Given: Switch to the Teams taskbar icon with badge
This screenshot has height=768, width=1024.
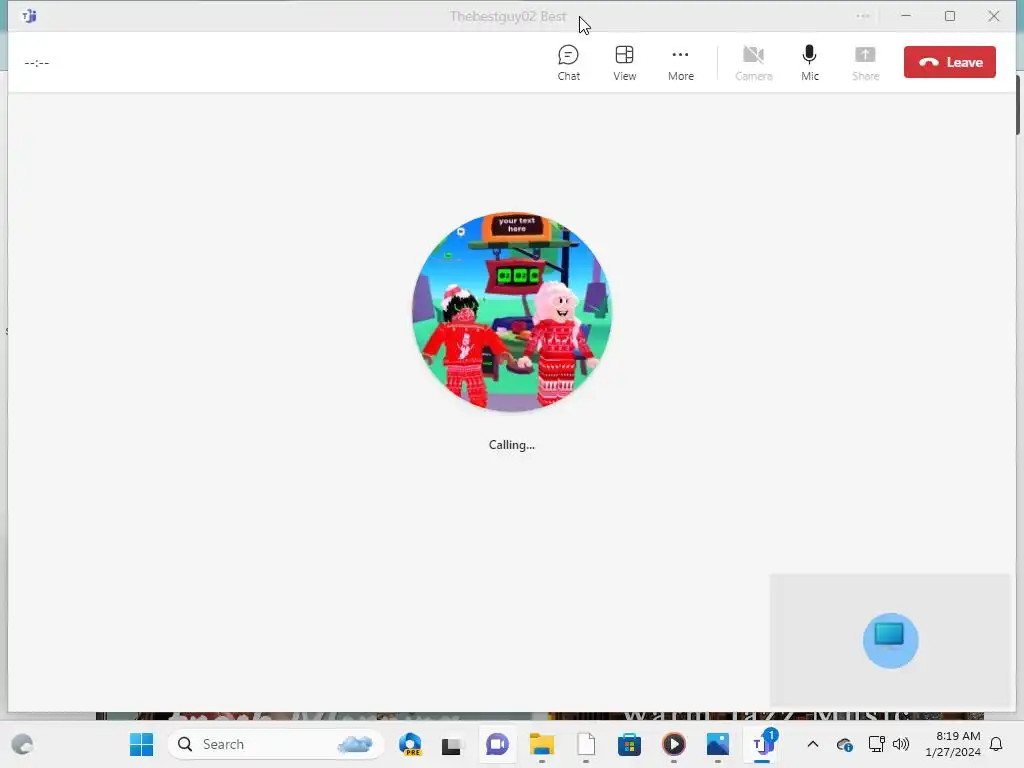Looking at the screenshot, I should tap(761, 744).
